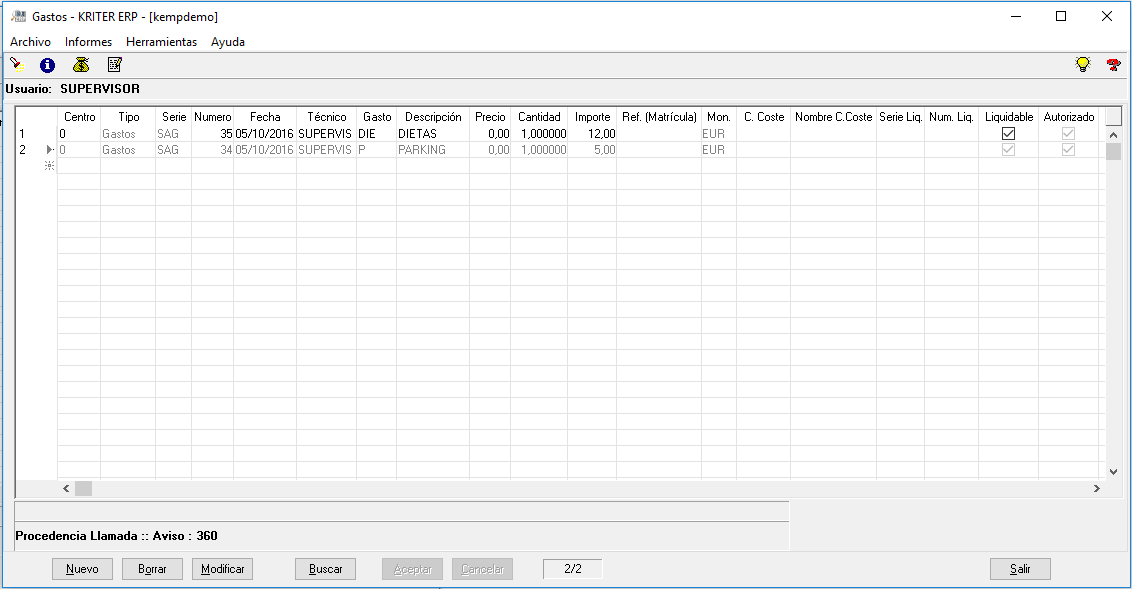
Task: Toggle Liquidable checkbox for DIETAS row
Action: [x=1008, y=134]
